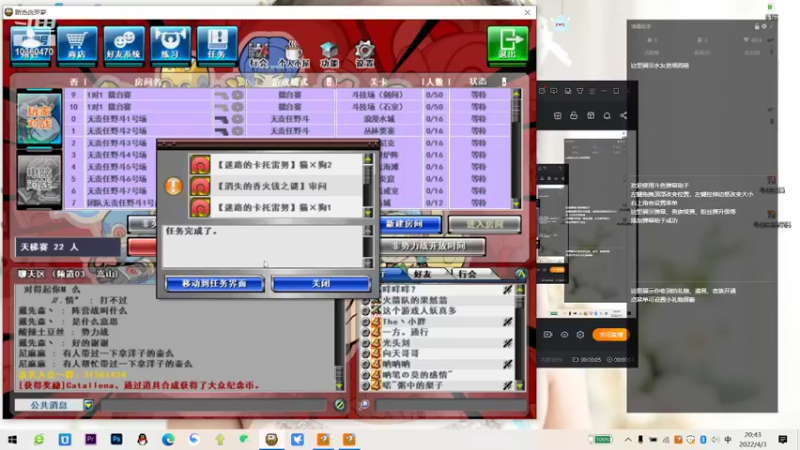Click the magnifier search icon below player list
800x450 pixels.
click(364, 405)
